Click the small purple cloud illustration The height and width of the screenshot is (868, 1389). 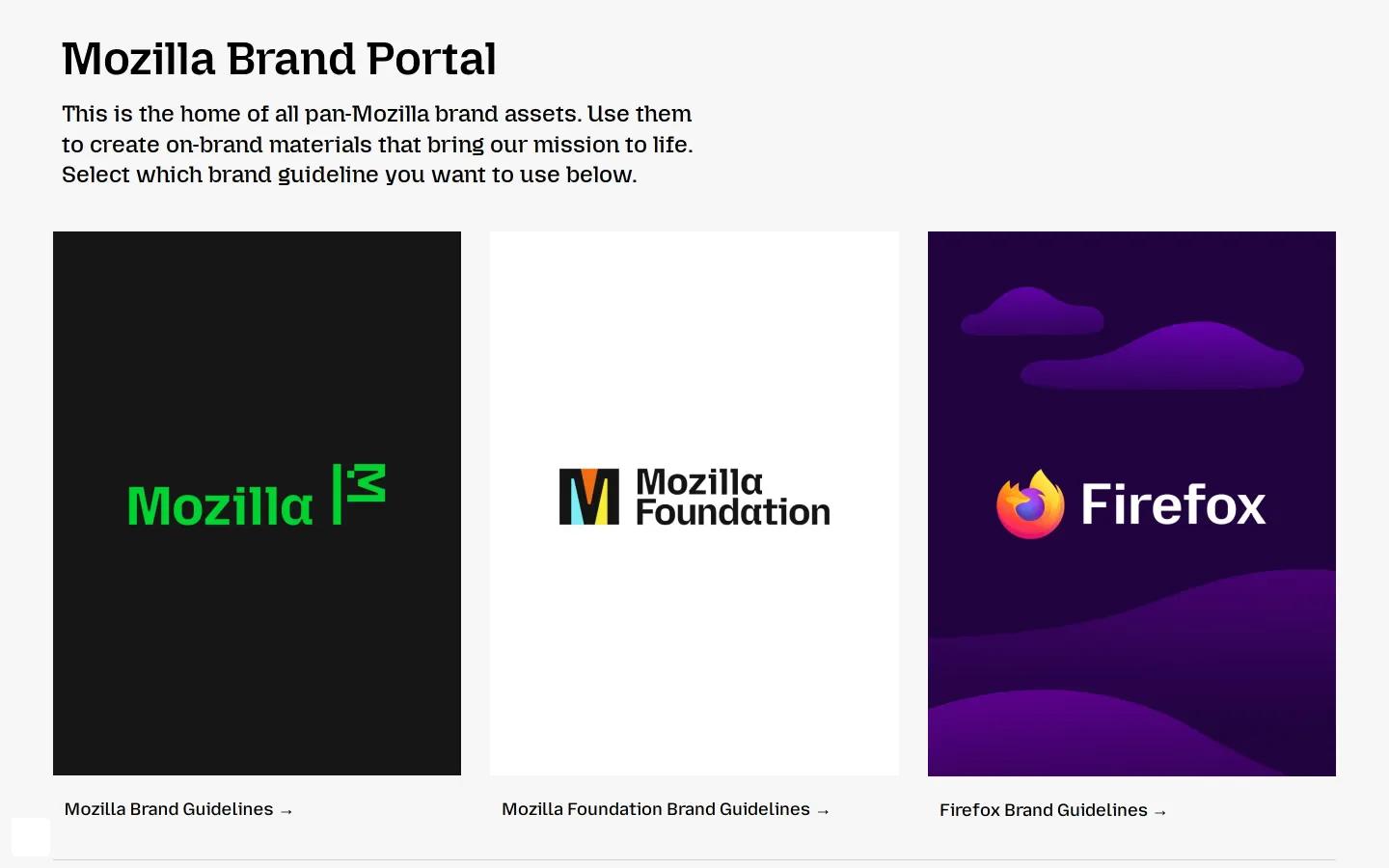[1032, 311]
